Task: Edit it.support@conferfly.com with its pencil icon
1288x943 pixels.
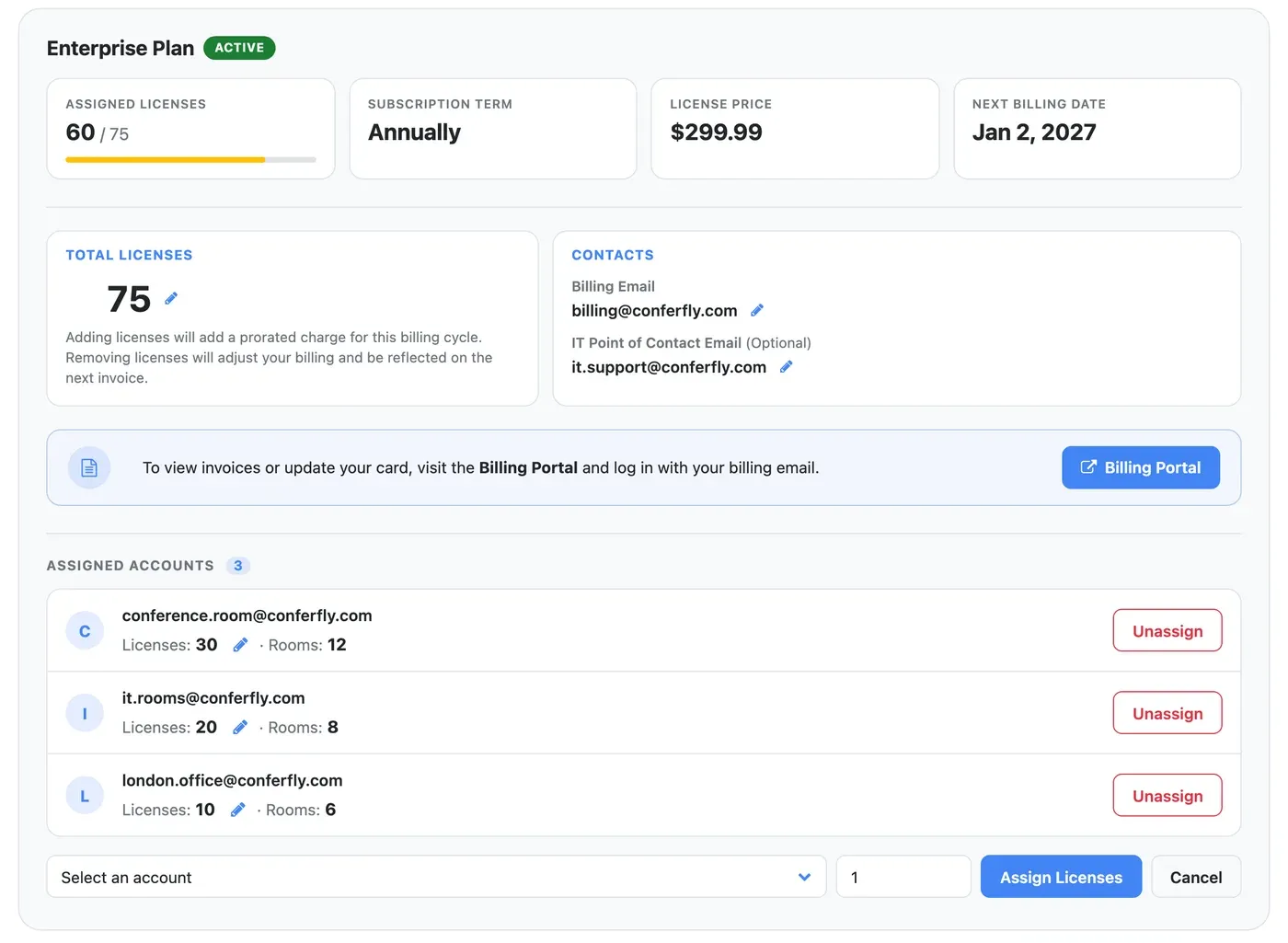Action: pos(787,366)
